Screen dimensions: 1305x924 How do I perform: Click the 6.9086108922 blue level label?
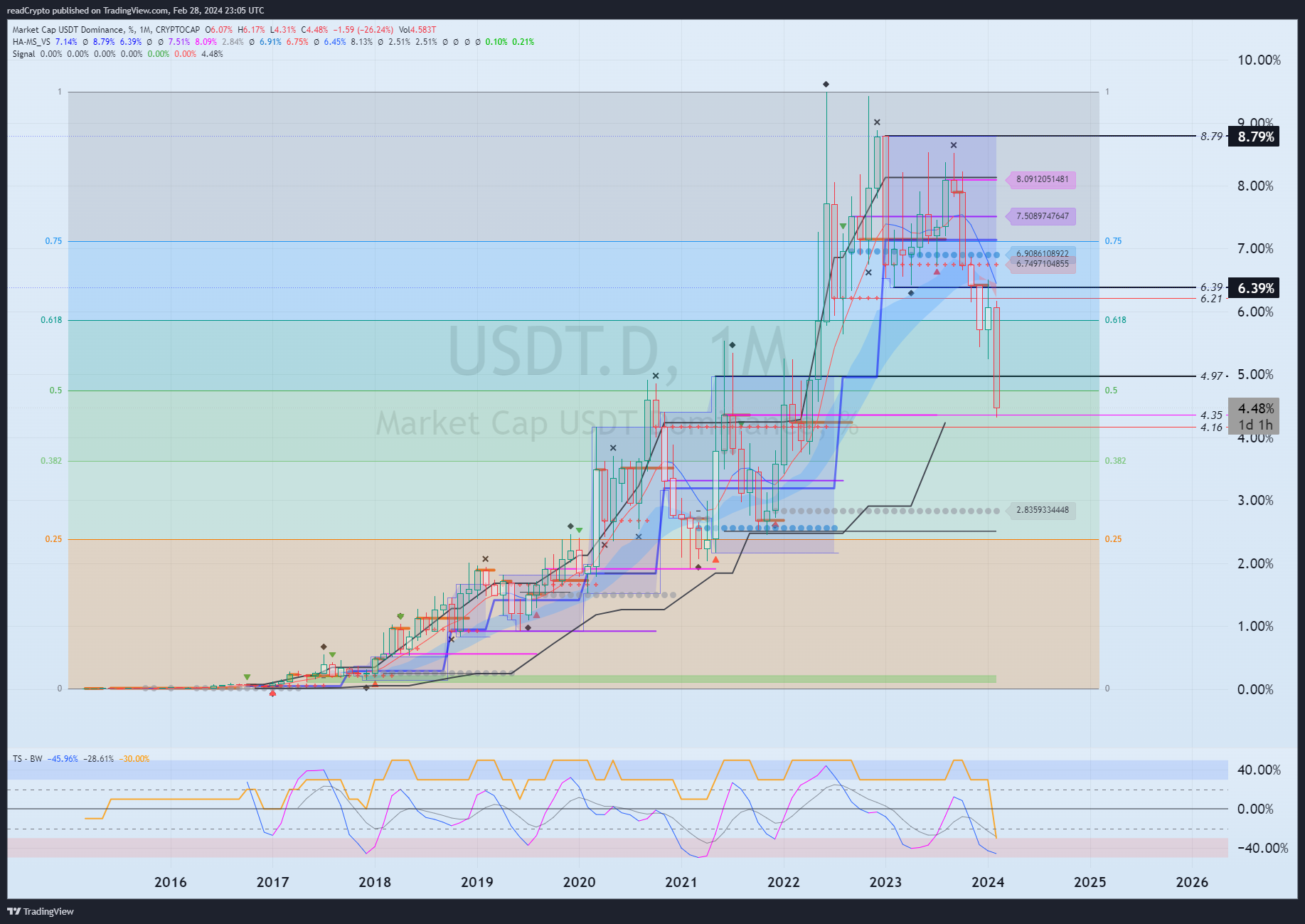pyautogui.click(x=1042, y=253)
